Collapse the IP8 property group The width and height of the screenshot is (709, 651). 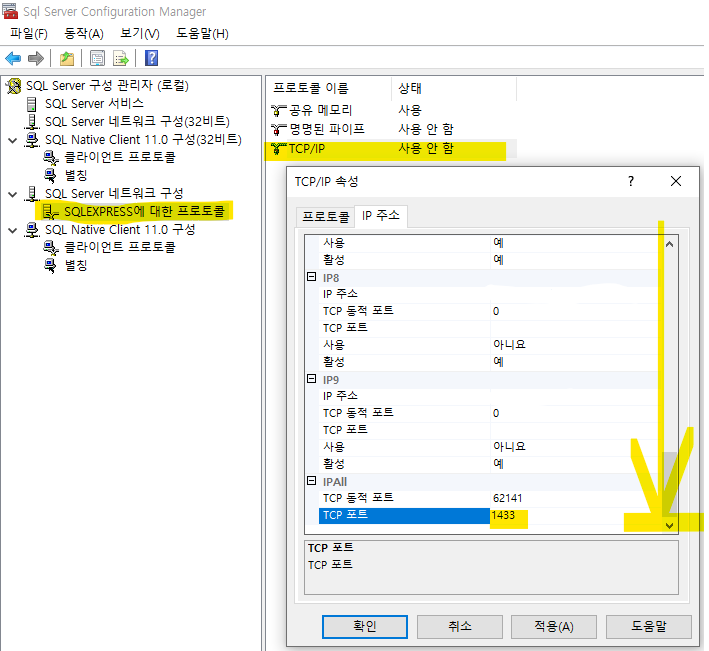312,277
